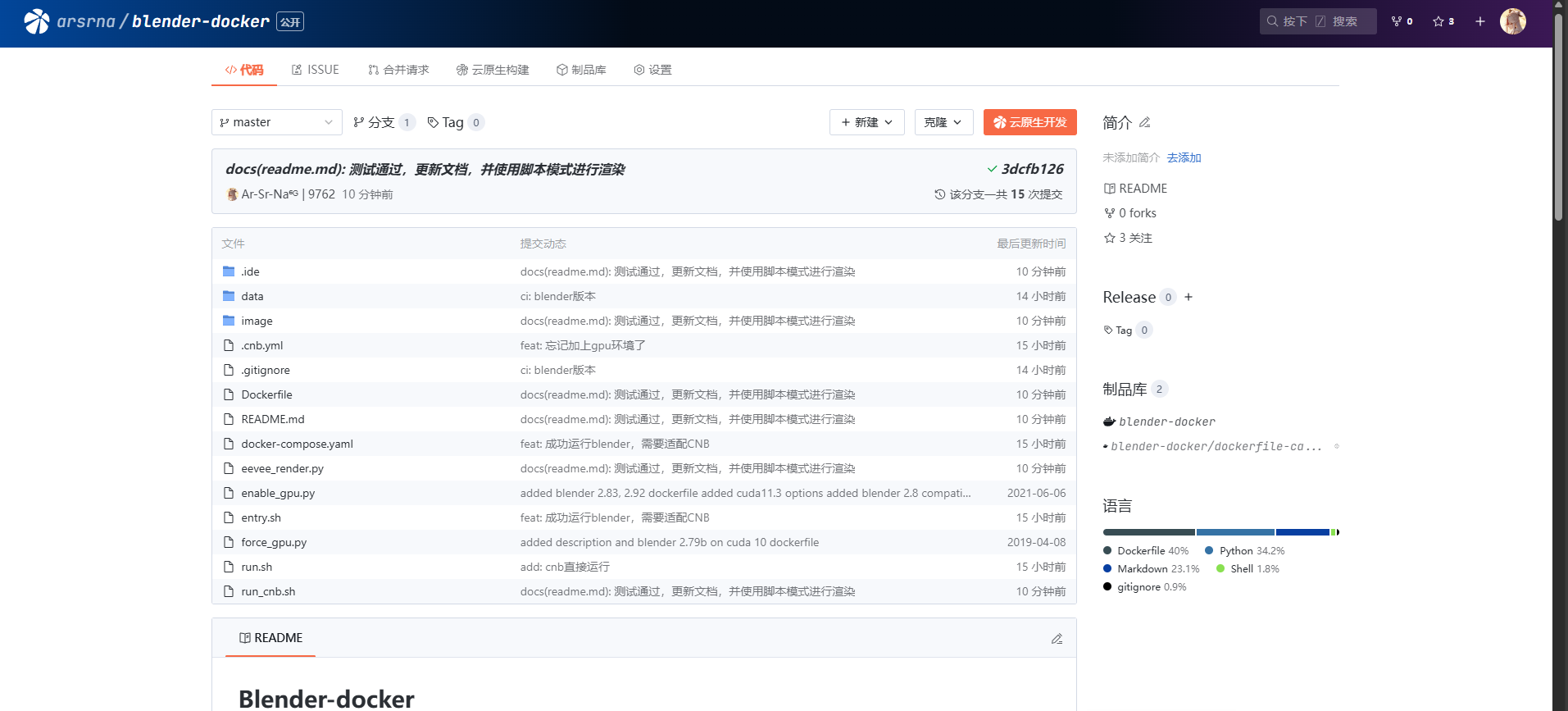
Task: Open the 新建 dropdown
Action: [867, 122]
